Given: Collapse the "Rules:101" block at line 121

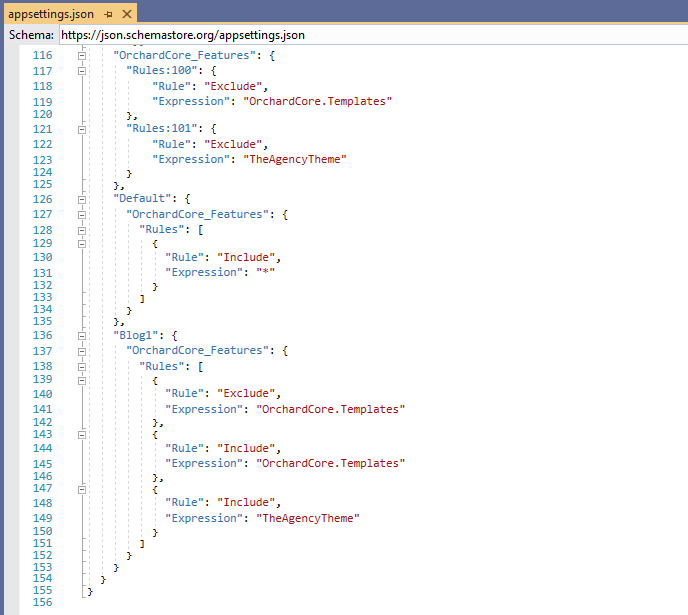Looking at the screenshot, I should pyautogui.click(x=82, y=129).
